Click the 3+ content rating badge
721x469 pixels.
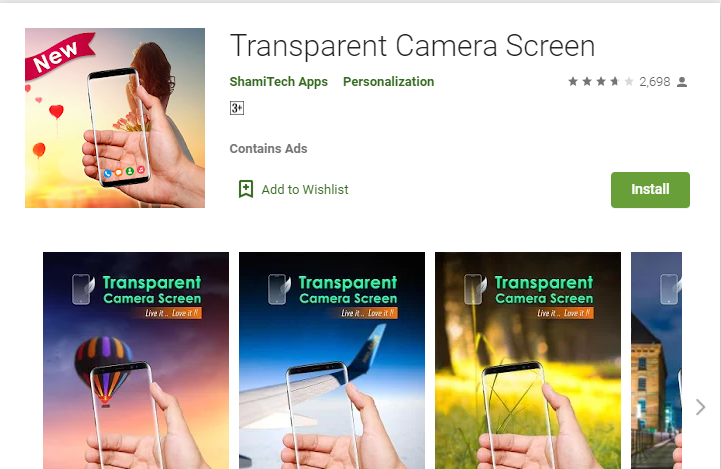click(236, 108)
